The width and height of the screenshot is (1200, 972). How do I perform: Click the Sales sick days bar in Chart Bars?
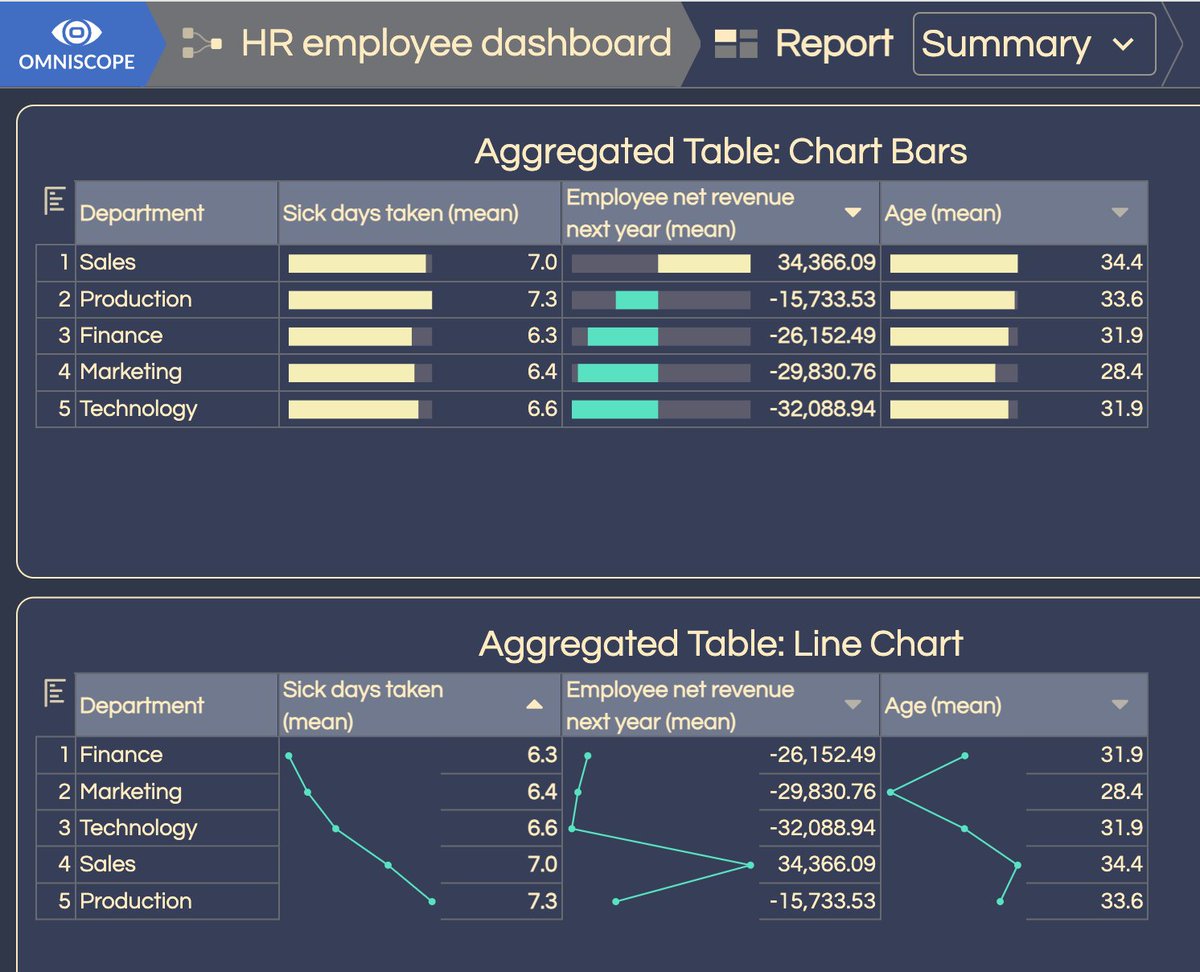(x=358, y=263)
